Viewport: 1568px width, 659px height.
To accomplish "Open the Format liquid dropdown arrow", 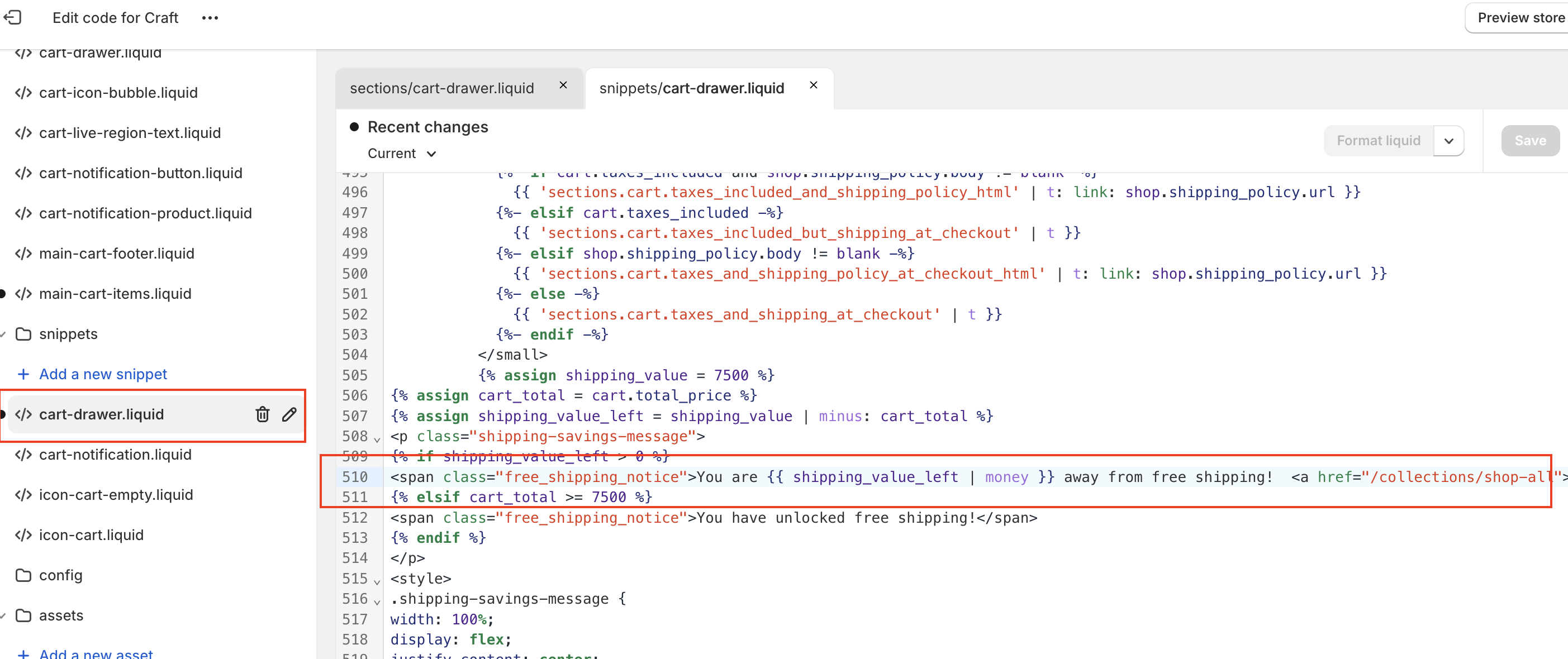I will pyautogui.click(x=1450, y=141).
